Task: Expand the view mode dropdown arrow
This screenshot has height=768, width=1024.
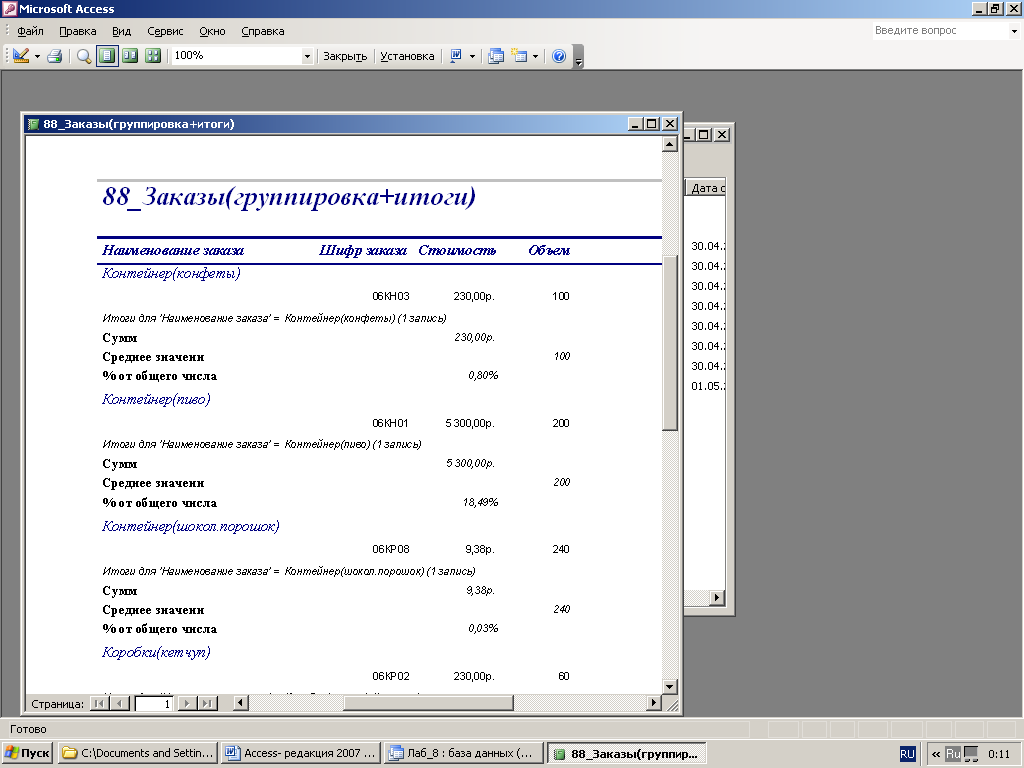Action: tap(37, 56)
